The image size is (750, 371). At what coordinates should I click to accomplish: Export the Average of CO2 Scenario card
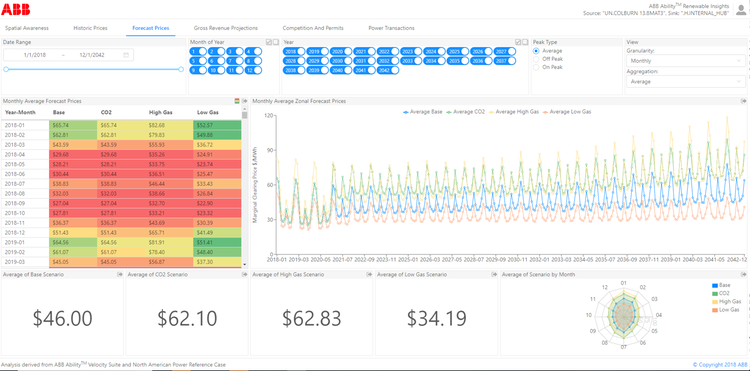[244, 274]
